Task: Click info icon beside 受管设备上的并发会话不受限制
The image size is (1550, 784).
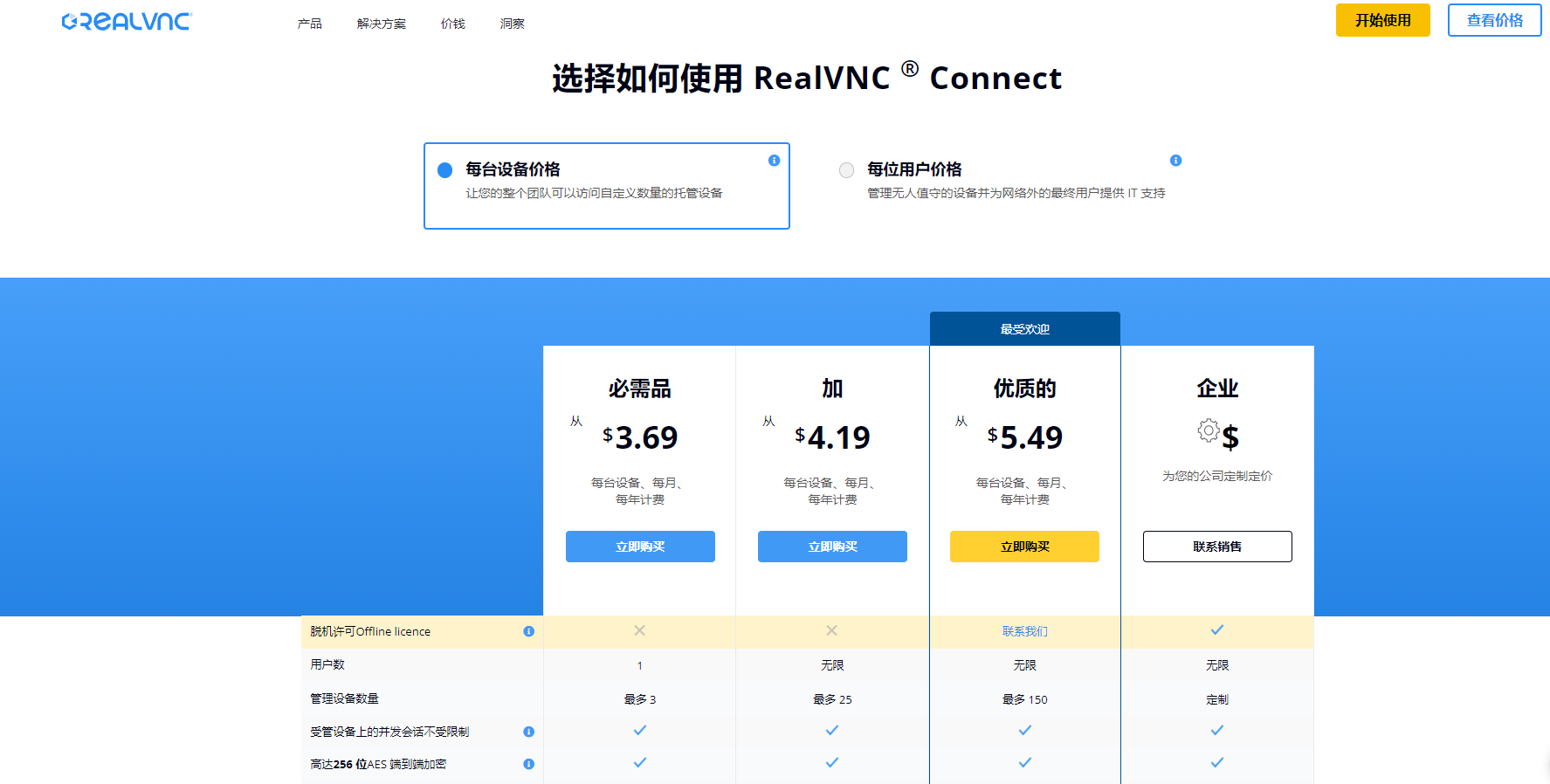Action: click(x=528, y=732)
